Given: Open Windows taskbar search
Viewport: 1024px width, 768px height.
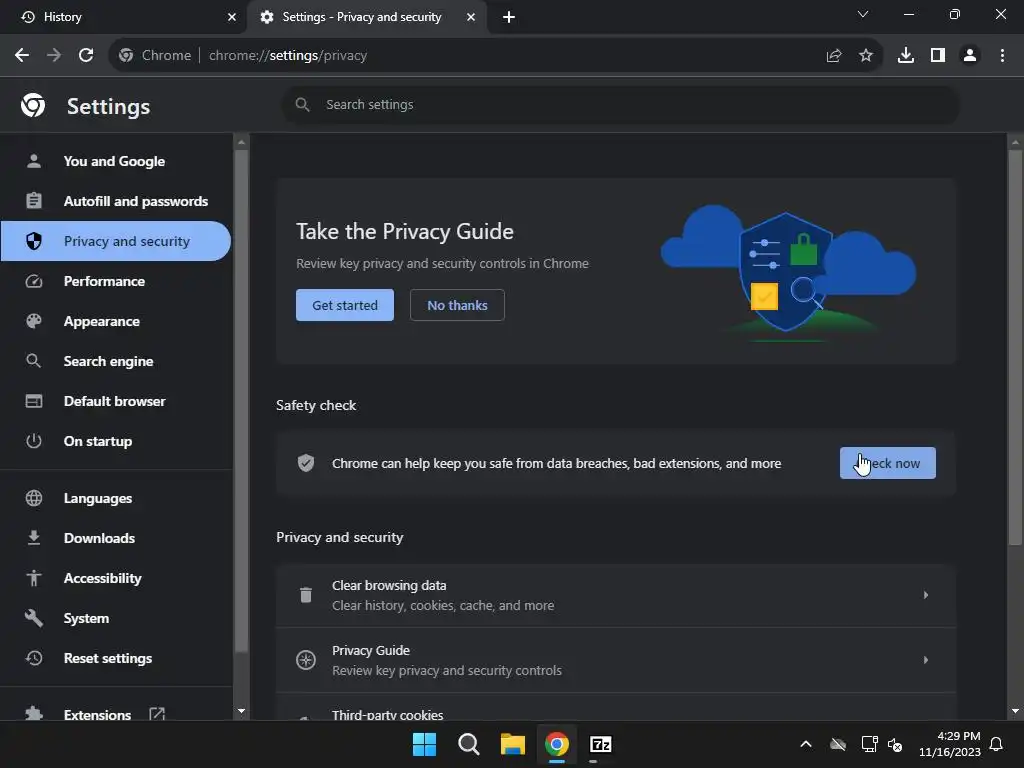Looking at the screenshot, I should (468, 744).
